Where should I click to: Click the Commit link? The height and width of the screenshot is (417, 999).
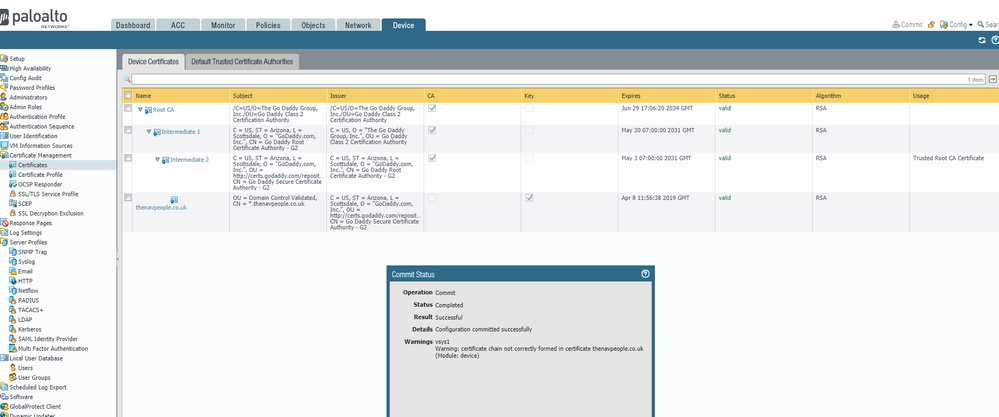(907, 25)
